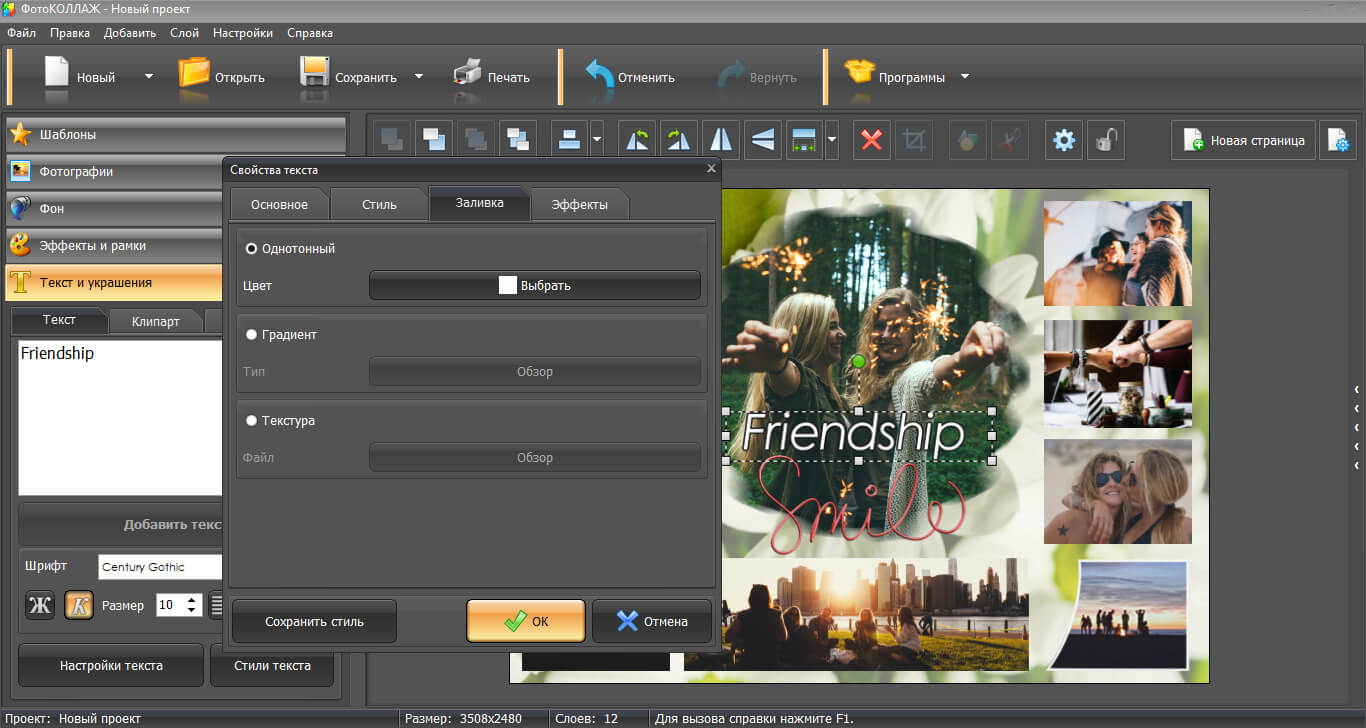Confirm with the ОК button
Screen dimensions: 1366x728
pos(526,621)
